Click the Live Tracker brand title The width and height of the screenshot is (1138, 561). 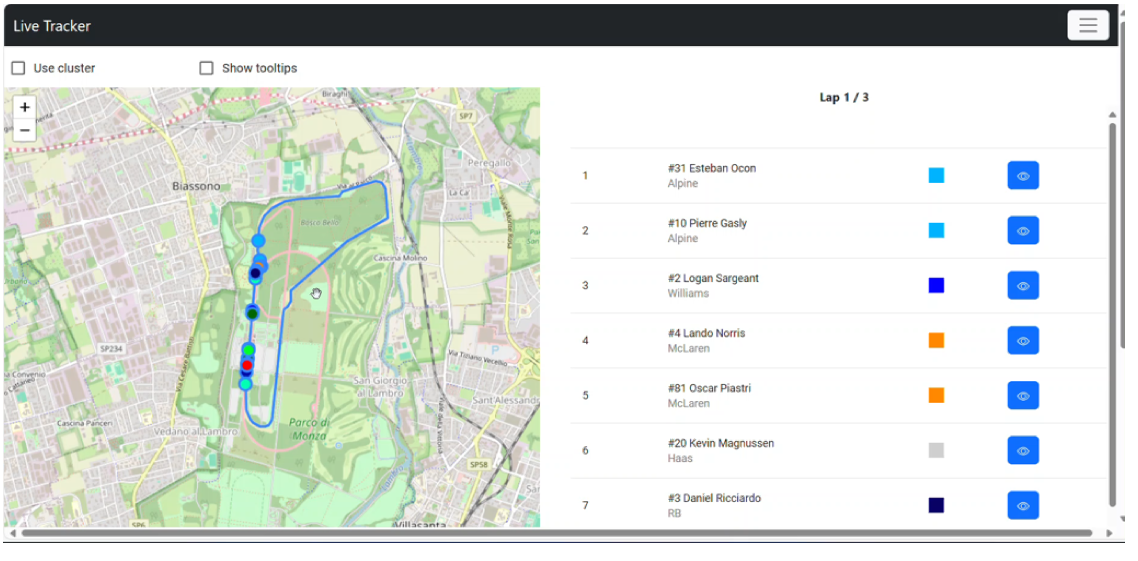tap(52, 26)
